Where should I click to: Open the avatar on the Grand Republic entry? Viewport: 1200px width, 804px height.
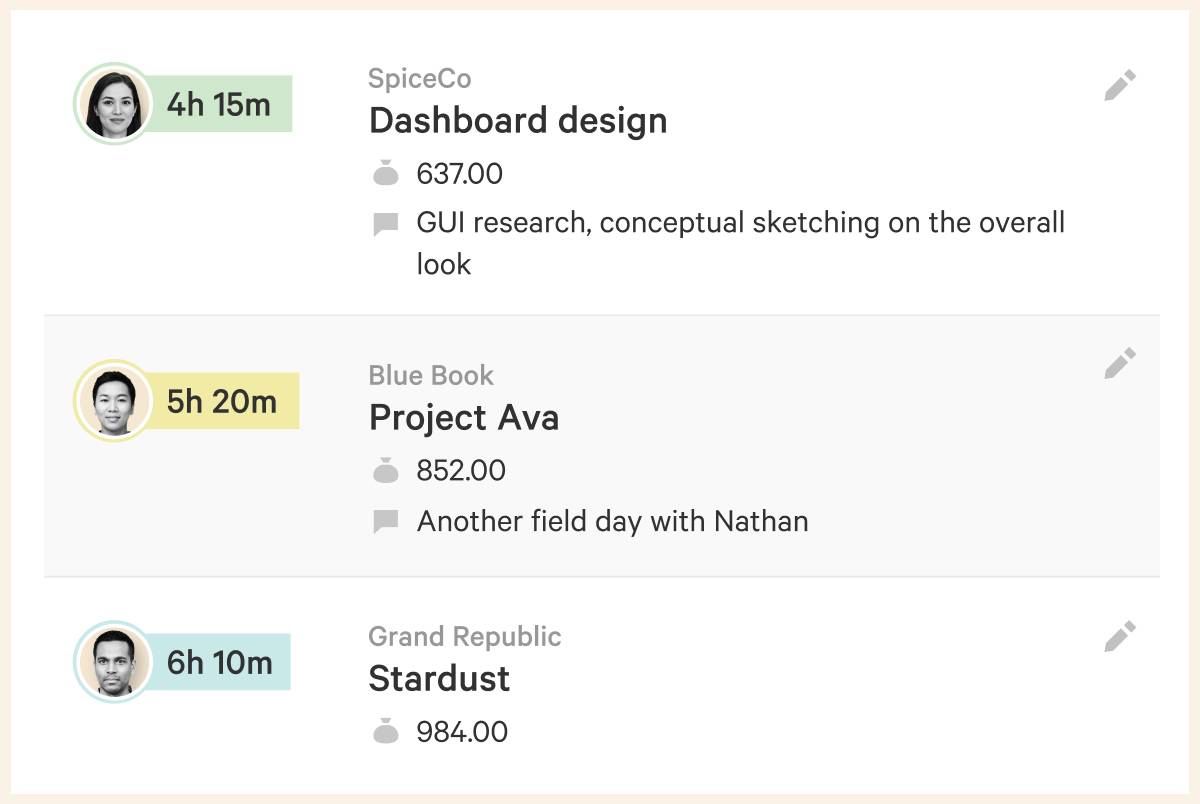[x=113, y=662]
